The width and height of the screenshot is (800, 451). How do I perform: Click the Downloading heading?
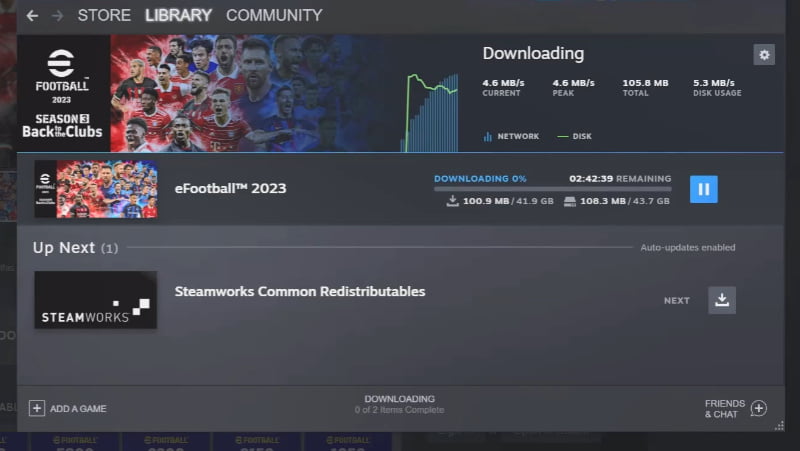coord(533,54)
